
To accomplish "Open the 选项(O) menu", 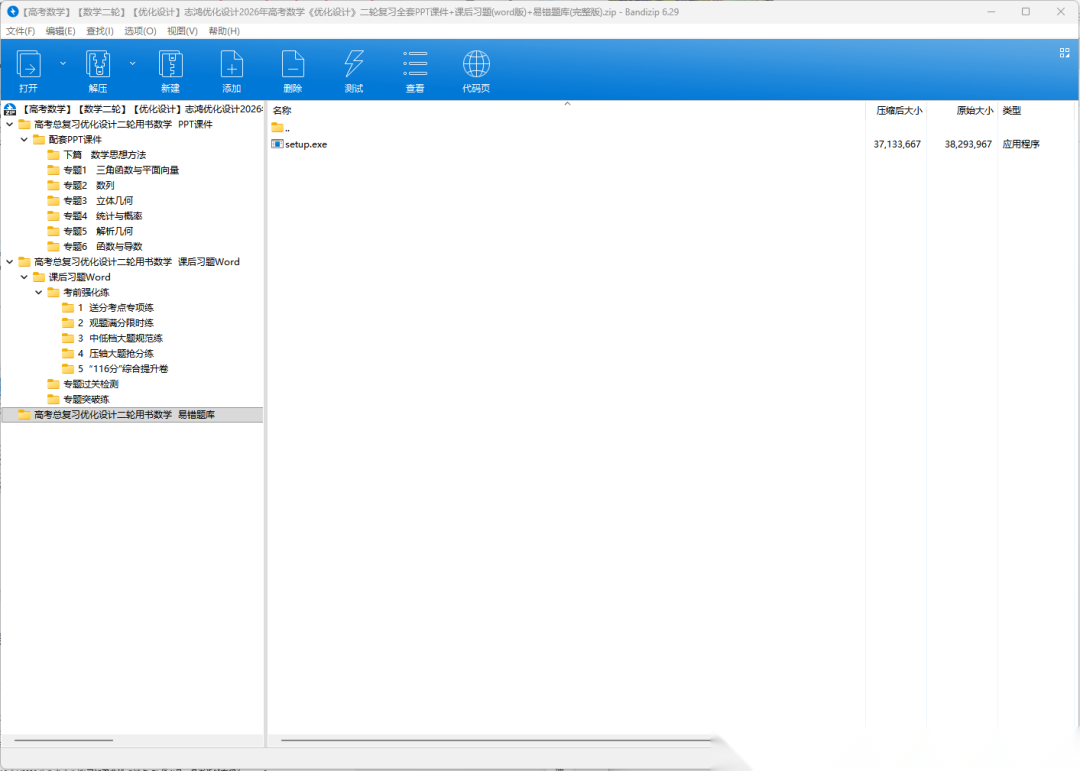I will point(140,31).
